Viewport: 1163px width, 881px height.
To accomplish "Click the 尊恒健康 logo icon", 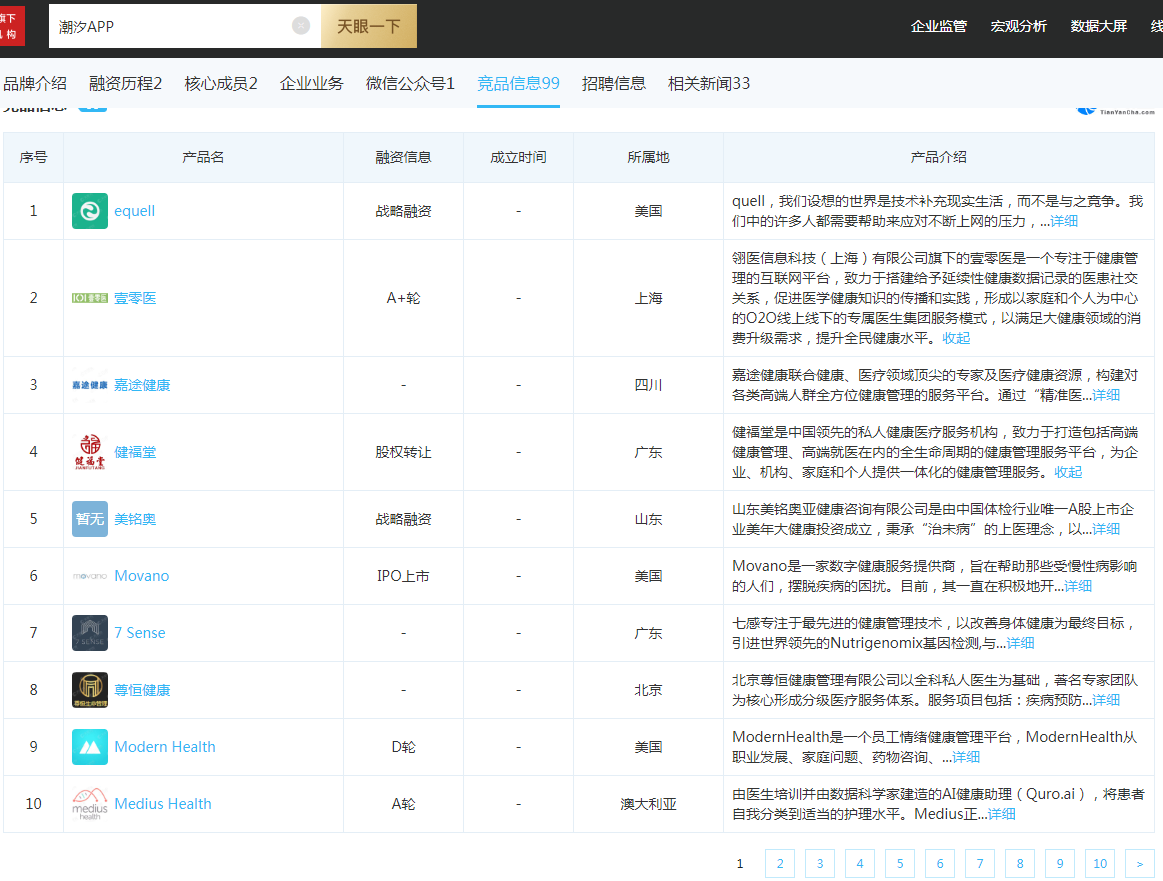I will click(90, 690).
